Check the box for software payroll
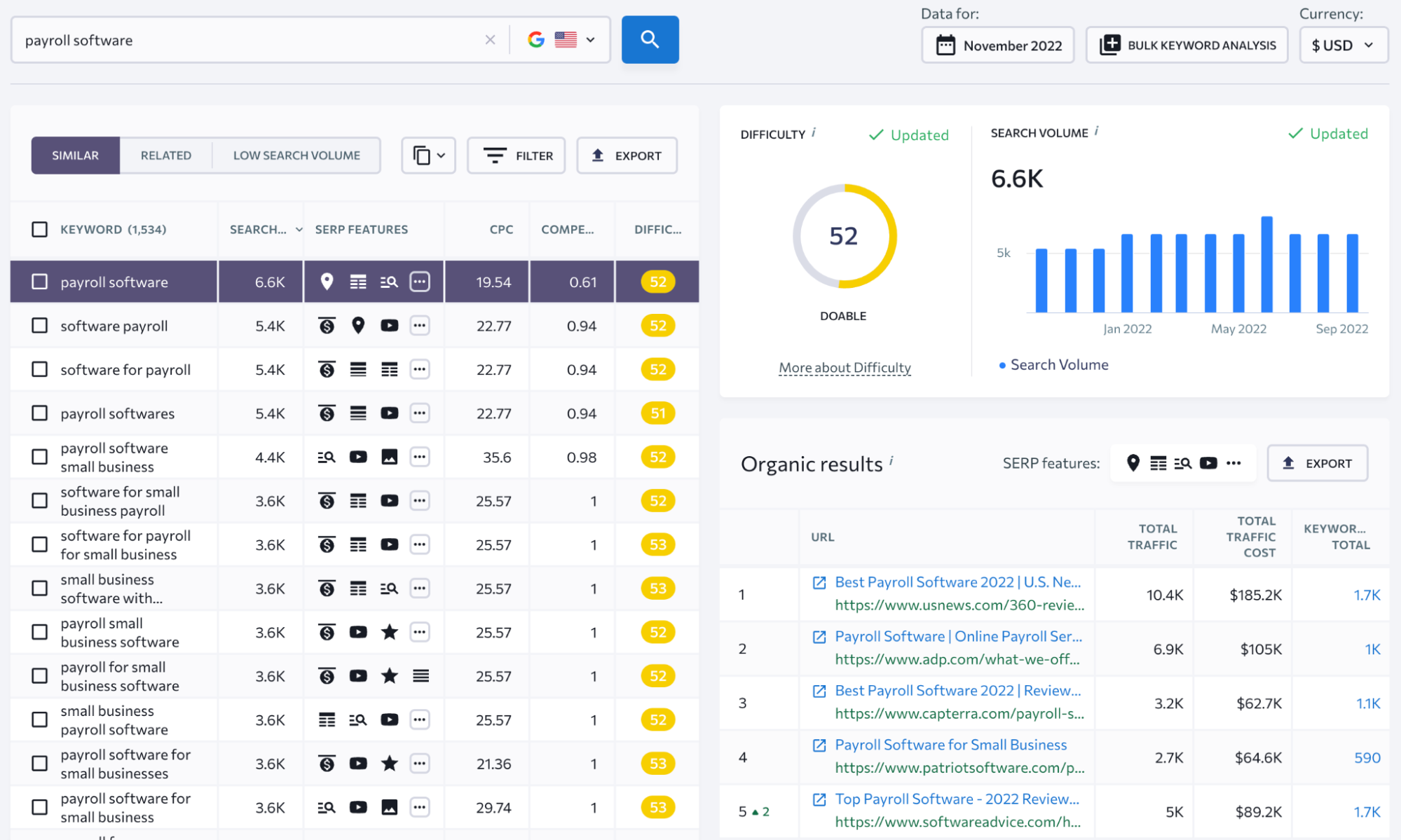This screenshot has height=840, width=1401. pos(40,326)
